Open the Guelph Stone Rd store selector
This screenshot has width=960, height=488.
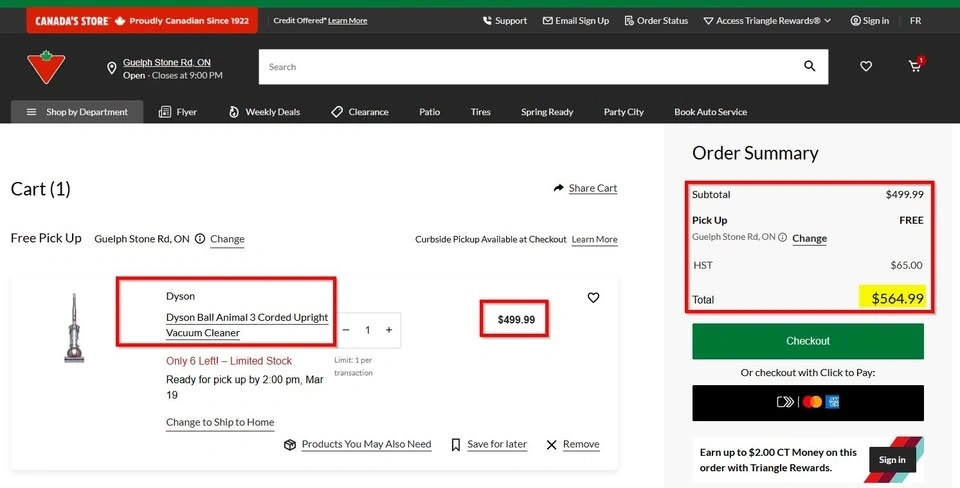coord(166,62)
